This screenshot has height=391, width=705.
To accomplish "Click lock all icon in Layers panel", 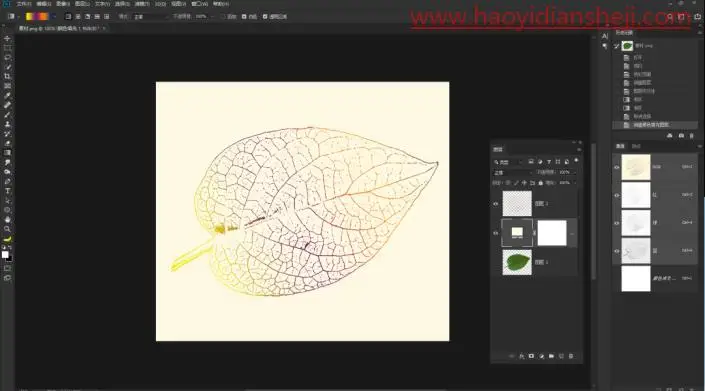I will pos(540,183).
